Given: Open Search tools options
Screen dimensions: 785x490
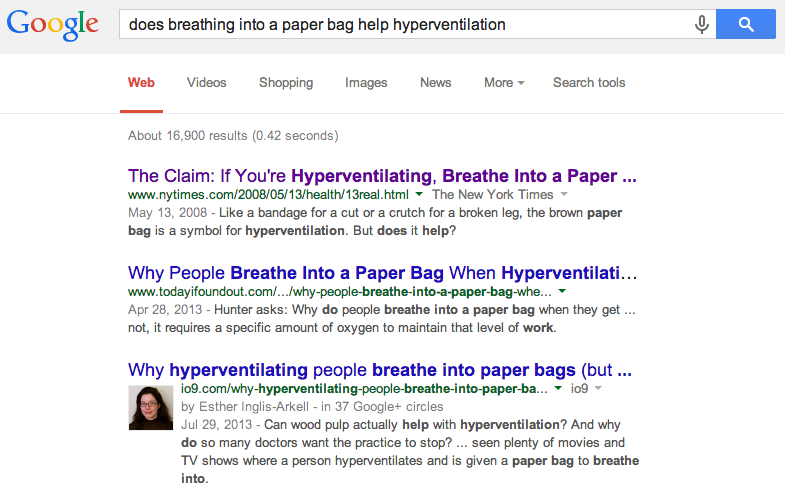Looking at the screenshot, I should tap(589, 83).
